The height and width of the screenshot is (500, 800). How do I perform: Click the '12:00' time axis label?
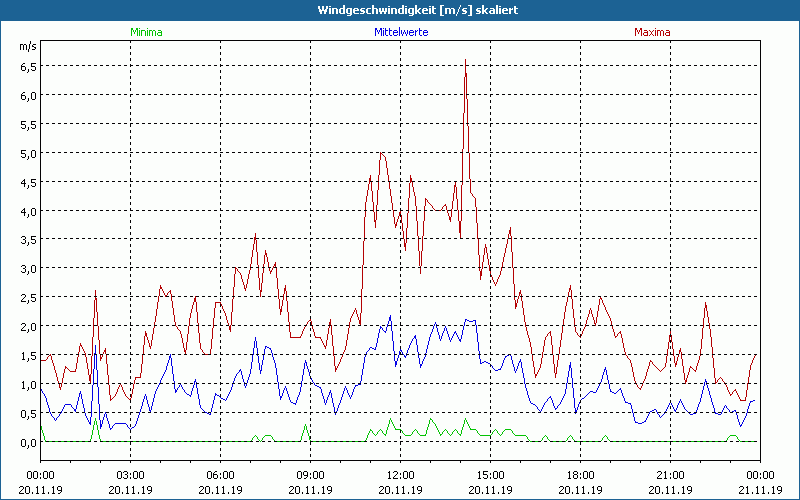point(401,476)
